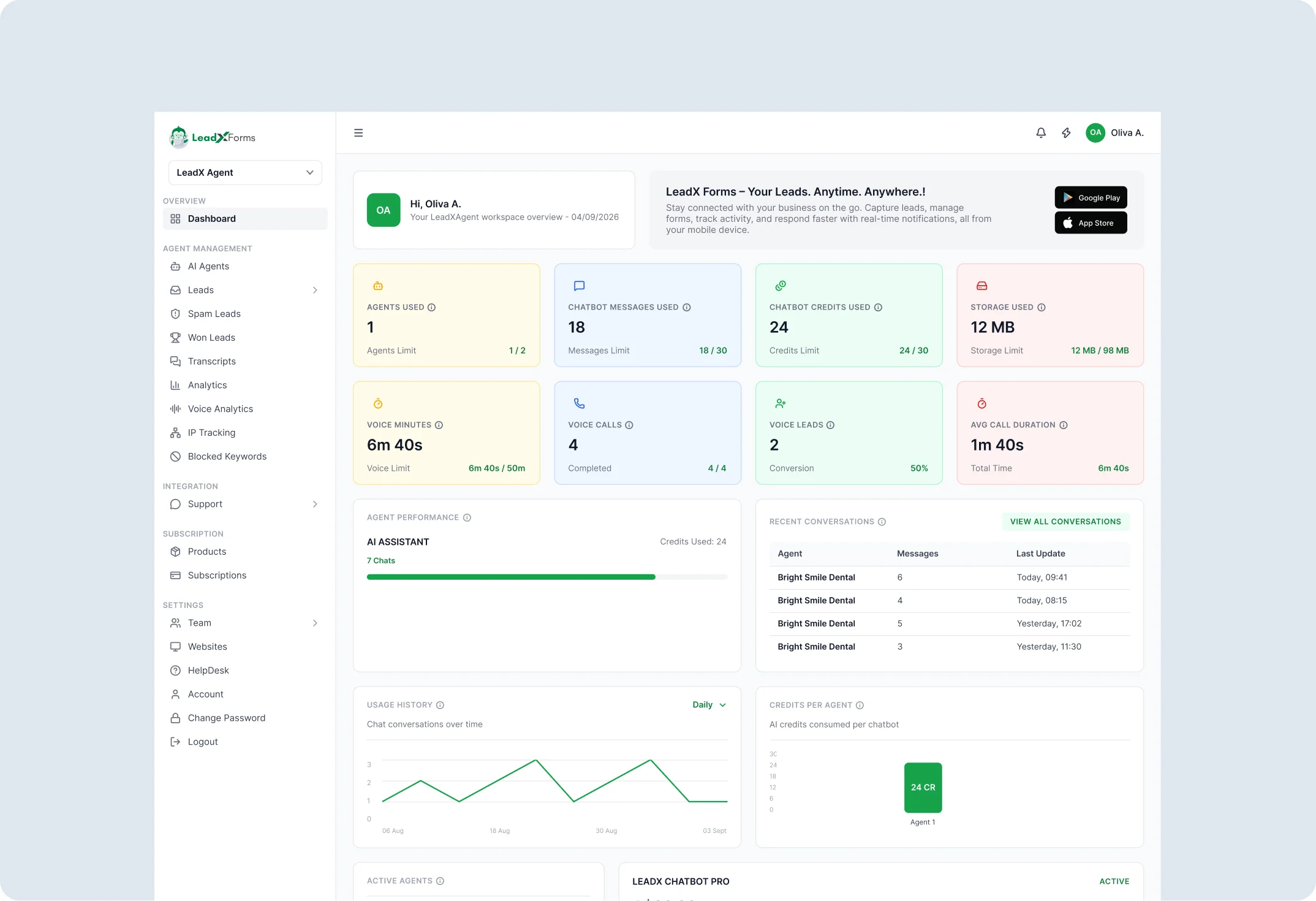Click the OA avatar in the top bar

coord(1095,133)
